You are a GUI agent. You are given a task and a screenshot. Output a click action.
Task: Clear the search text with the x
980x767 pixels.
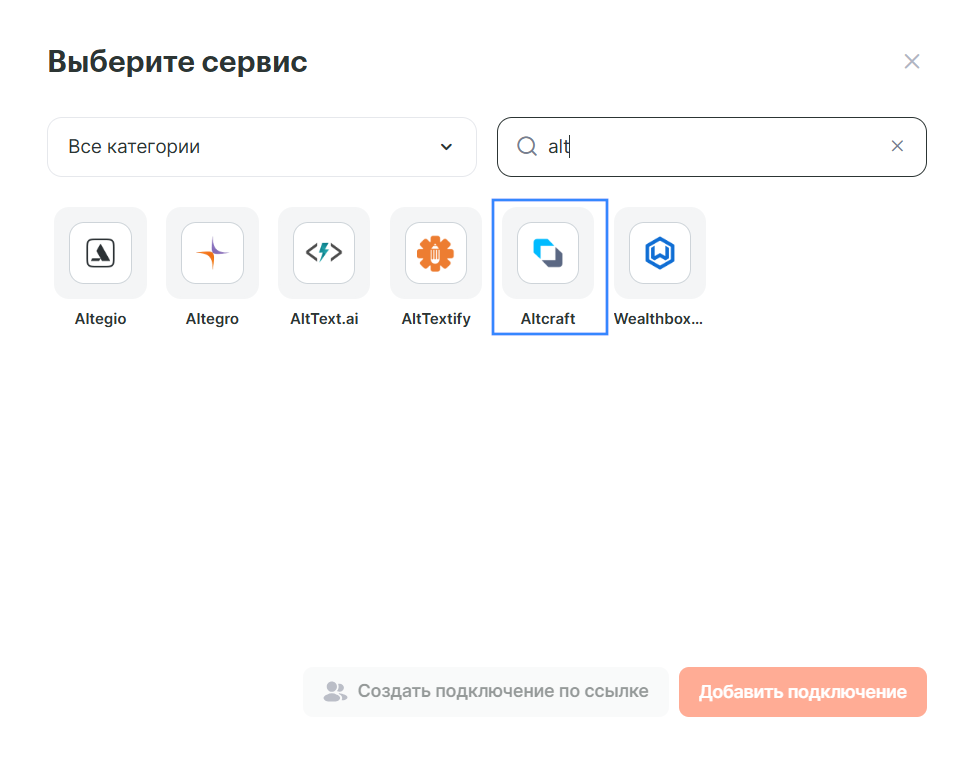[x=897, y=146]
